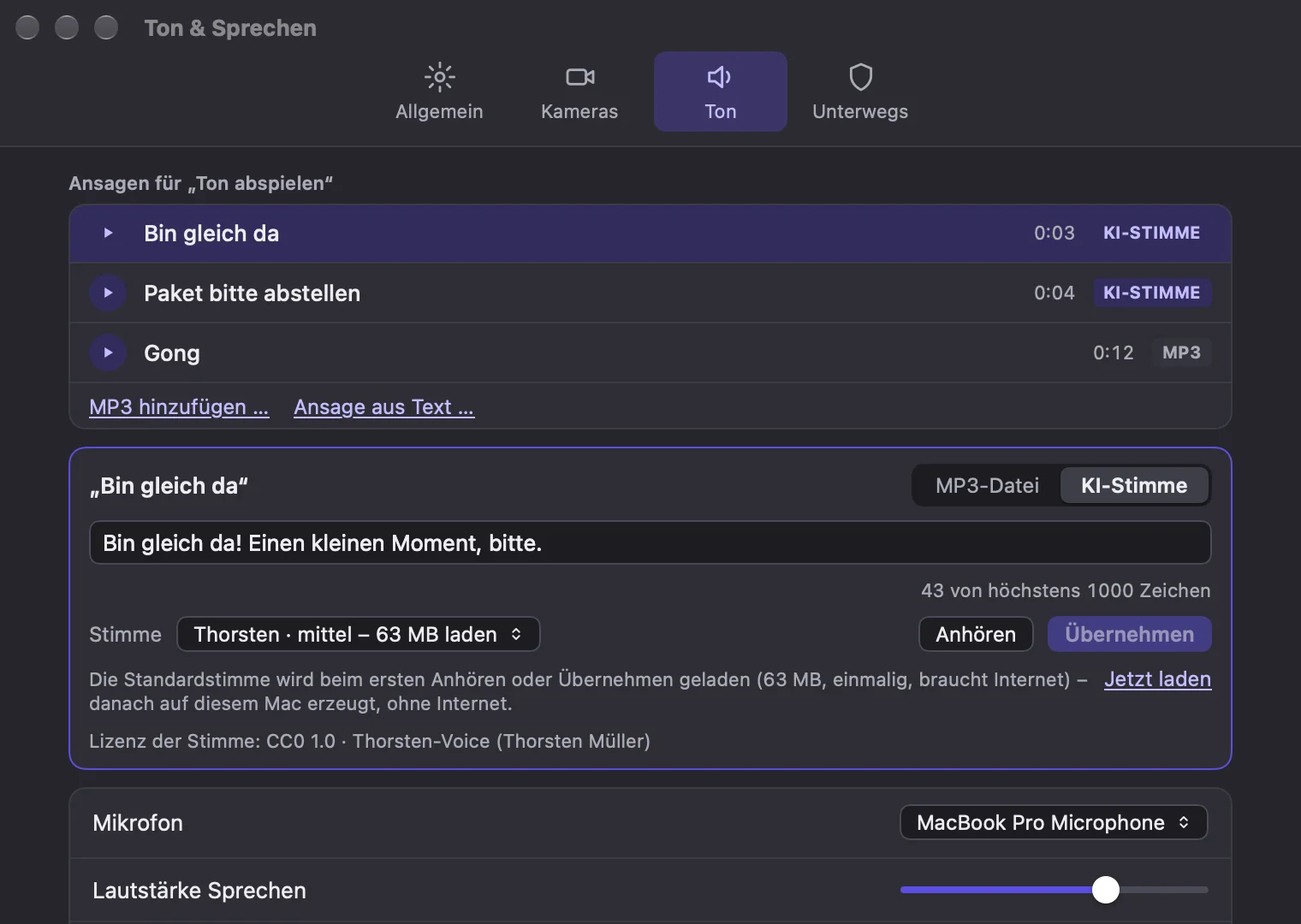This screenshot has height=924, width=1301.
Task: Select the "Bin gleich da" row title
Action: click(211, 234)
